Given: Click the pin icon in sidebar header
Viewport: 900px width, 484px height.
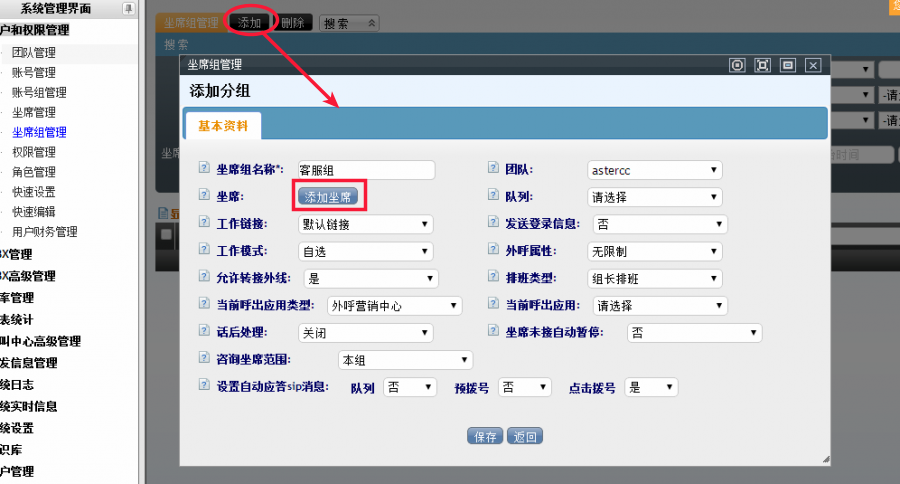Looking at the screenshot, I should (x=128, y=8).
